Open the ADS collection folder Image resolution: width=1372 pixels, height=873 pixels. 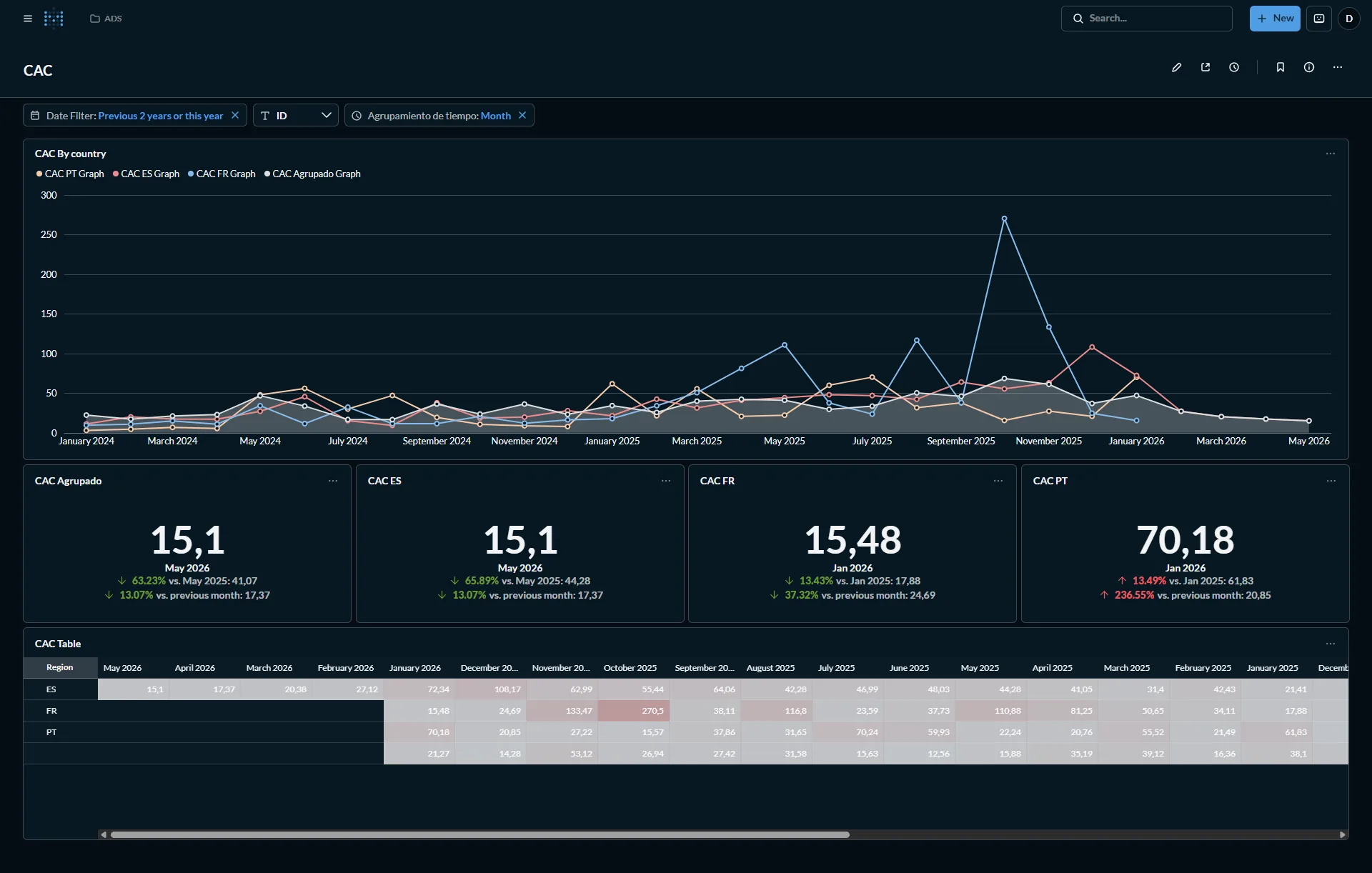click(x=106, y=19)
